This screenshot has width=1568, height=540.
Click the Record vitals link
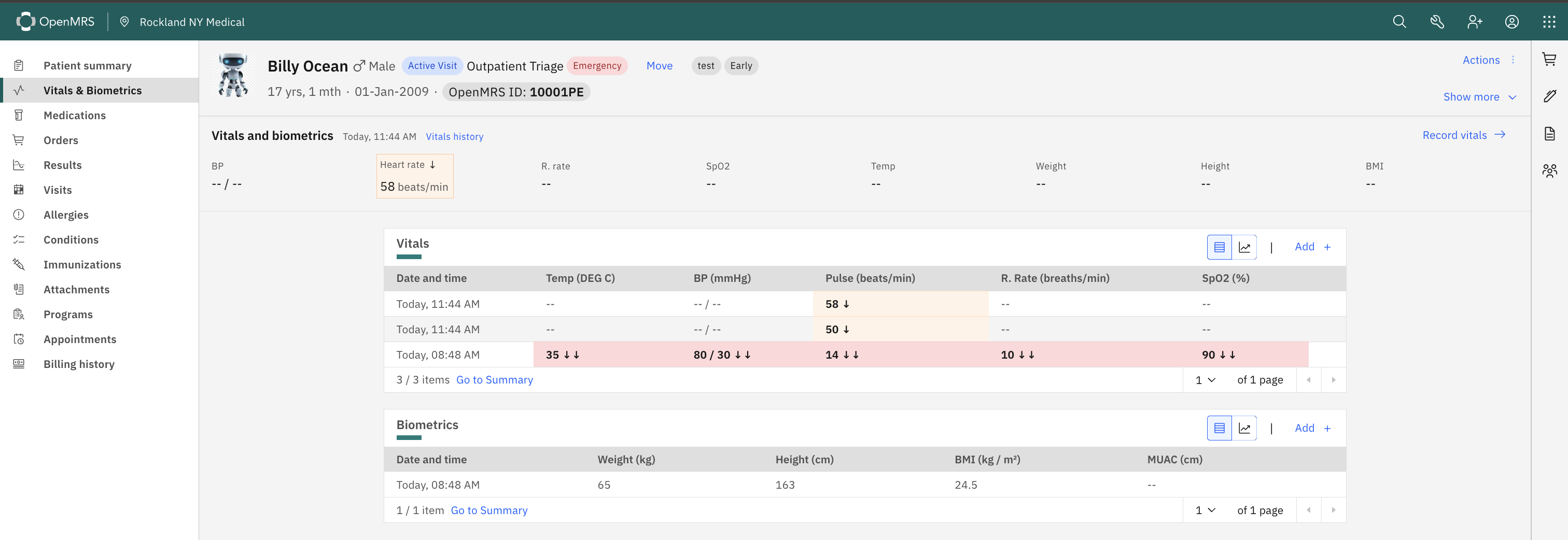point(1463,135)
